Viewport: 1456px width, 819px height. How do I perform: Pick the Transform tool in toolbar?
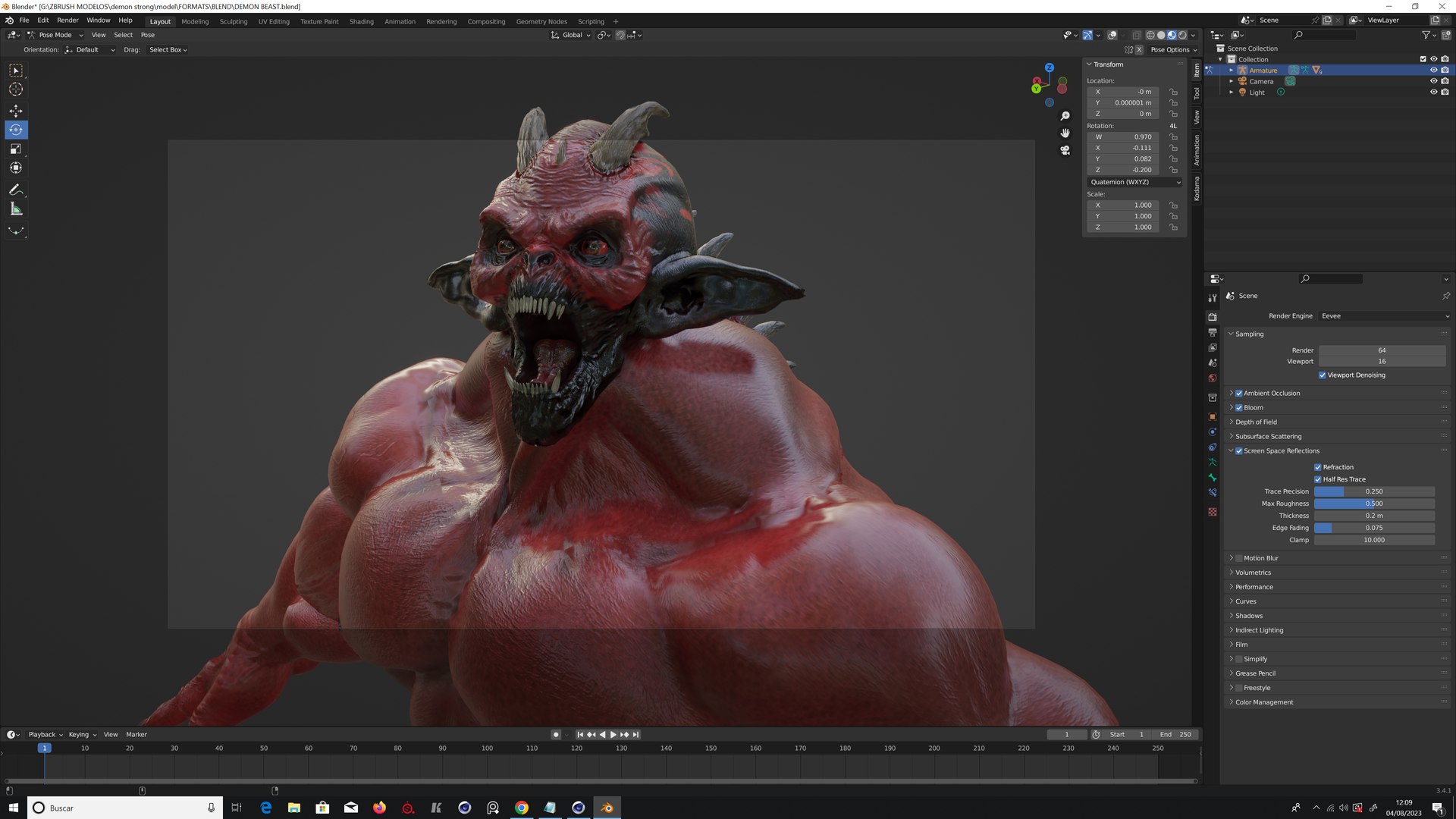click(x=16, y=168)
